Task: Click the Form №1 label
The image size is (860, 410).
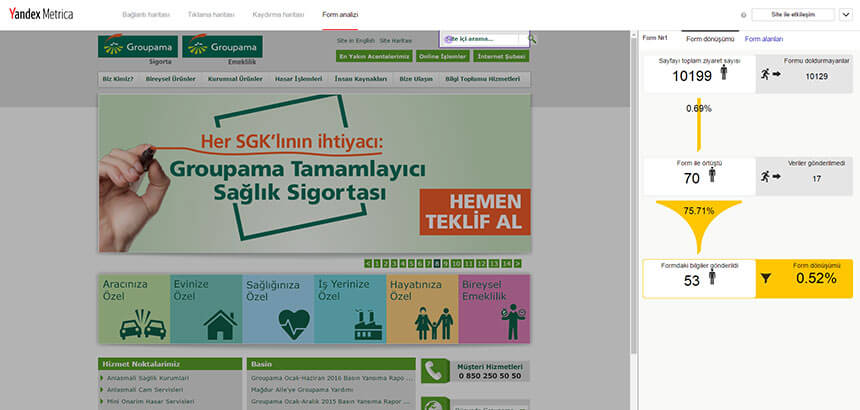Action: [x=655, y=38]
